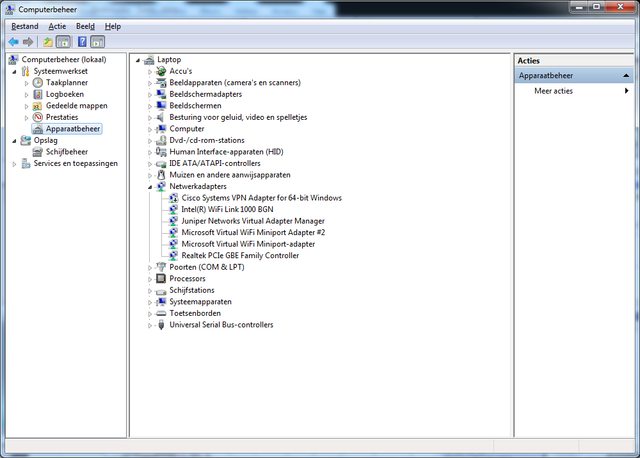Click the Processors chip icon
The height and width of the screenshot is (458, 640).
coord(161,278)
